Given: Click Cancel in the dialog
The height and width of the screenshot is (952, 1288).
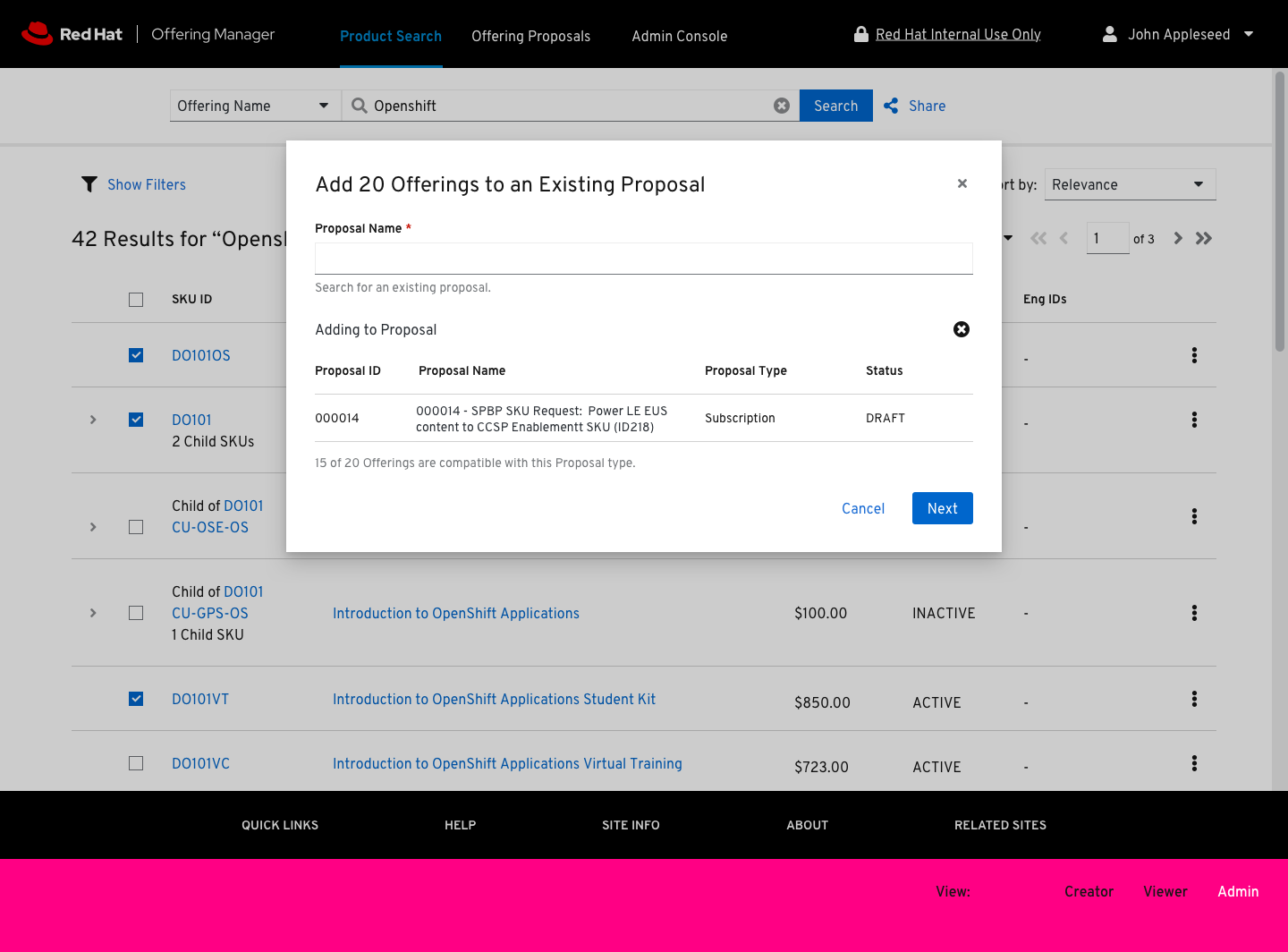Looking at the screenshot, I should coord(862,508).
